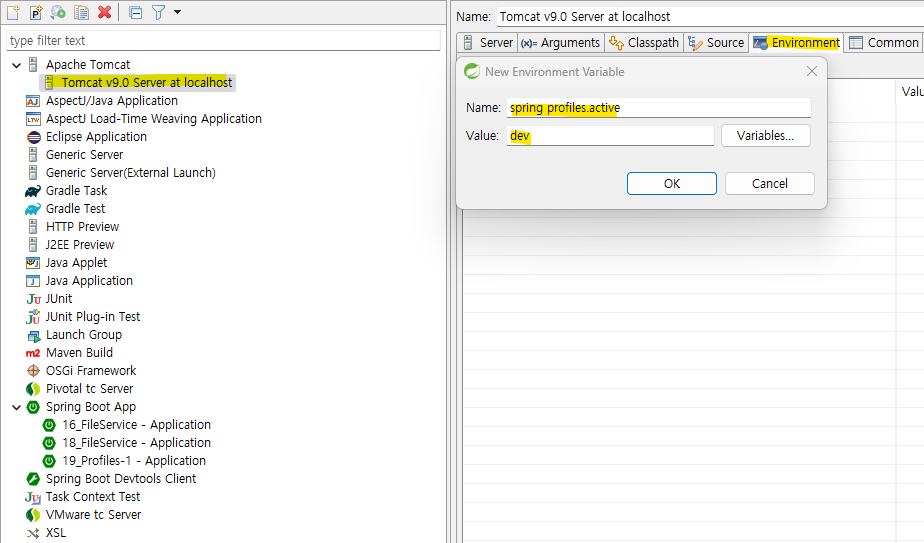The width and height of the screenshot is (924, 543).
Task: Click the XSL configuration icon
Action: coord(33,533)
